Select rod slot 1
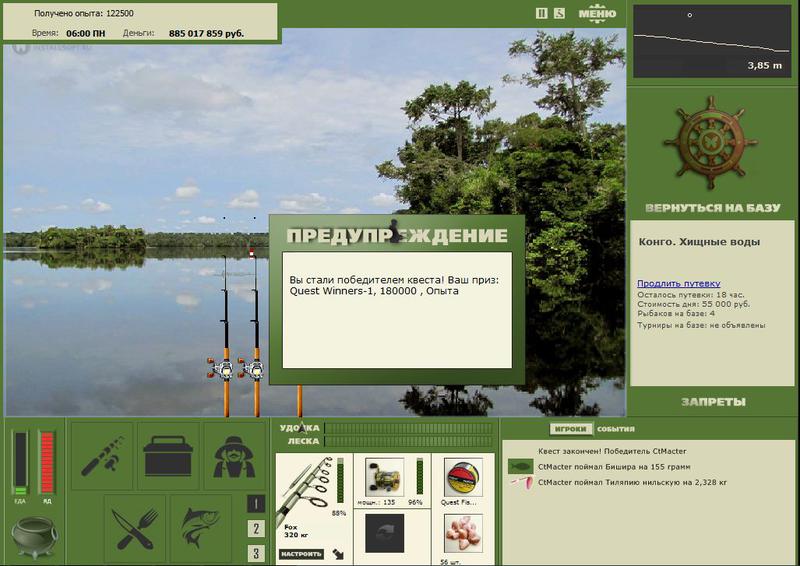The image size is (800, 566). click(256, 504)
